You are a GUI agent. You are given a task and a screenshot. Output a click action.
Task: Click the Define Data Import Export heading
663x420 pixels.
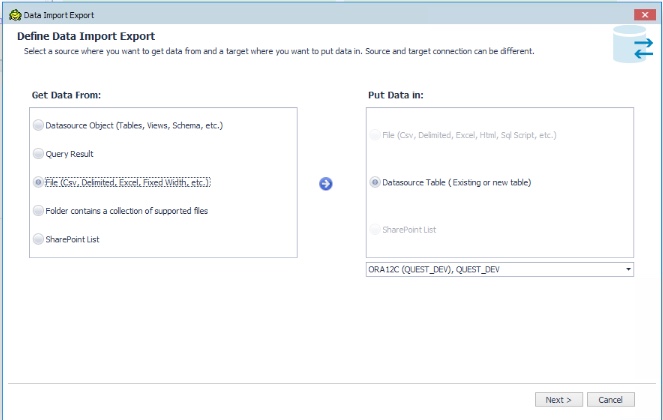90,36
